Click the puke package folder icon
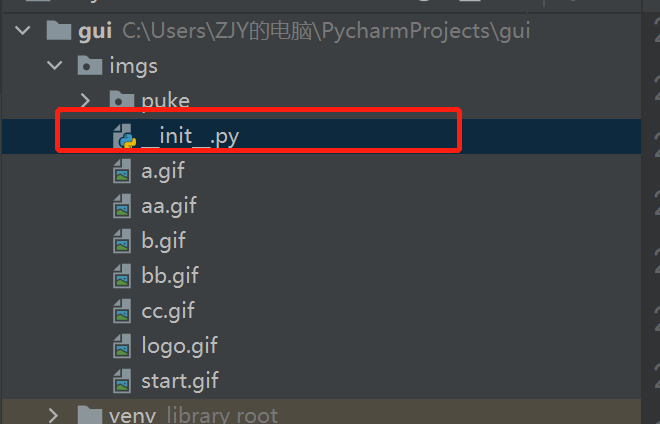The height and width of the screenshot is (424, 660). (122, 100)
